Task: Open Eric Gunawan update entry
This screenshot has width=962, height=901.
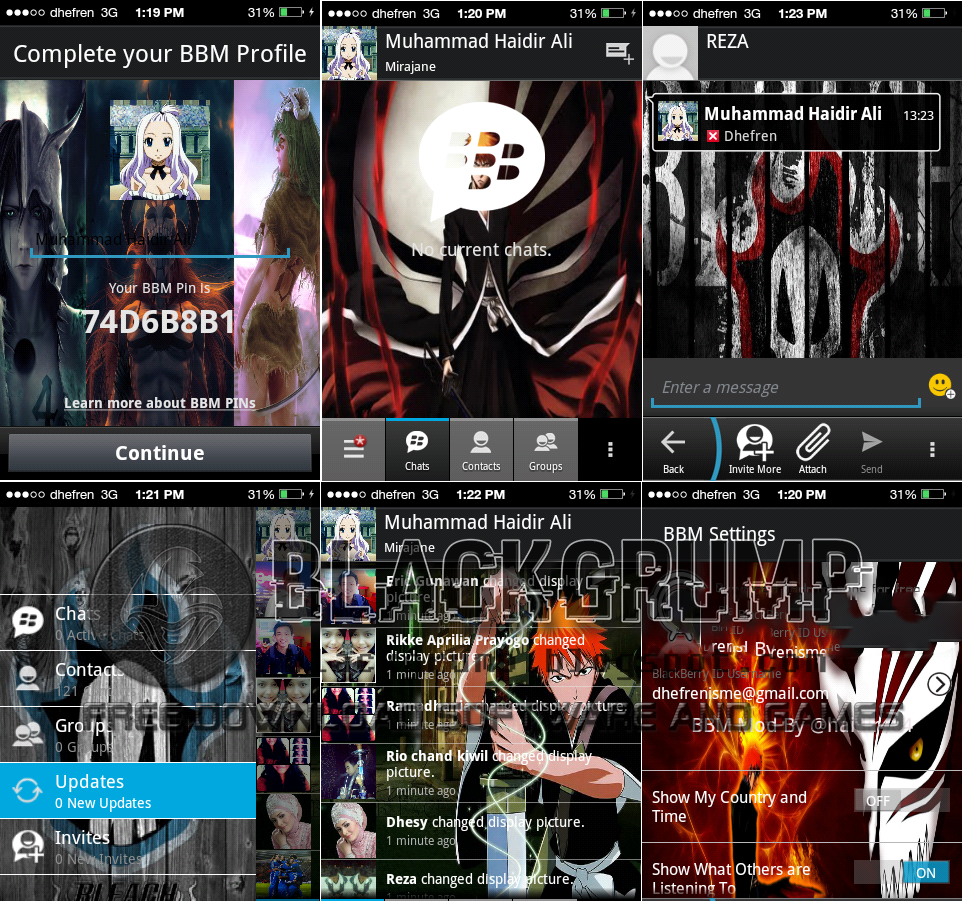Action: (481, 597)
